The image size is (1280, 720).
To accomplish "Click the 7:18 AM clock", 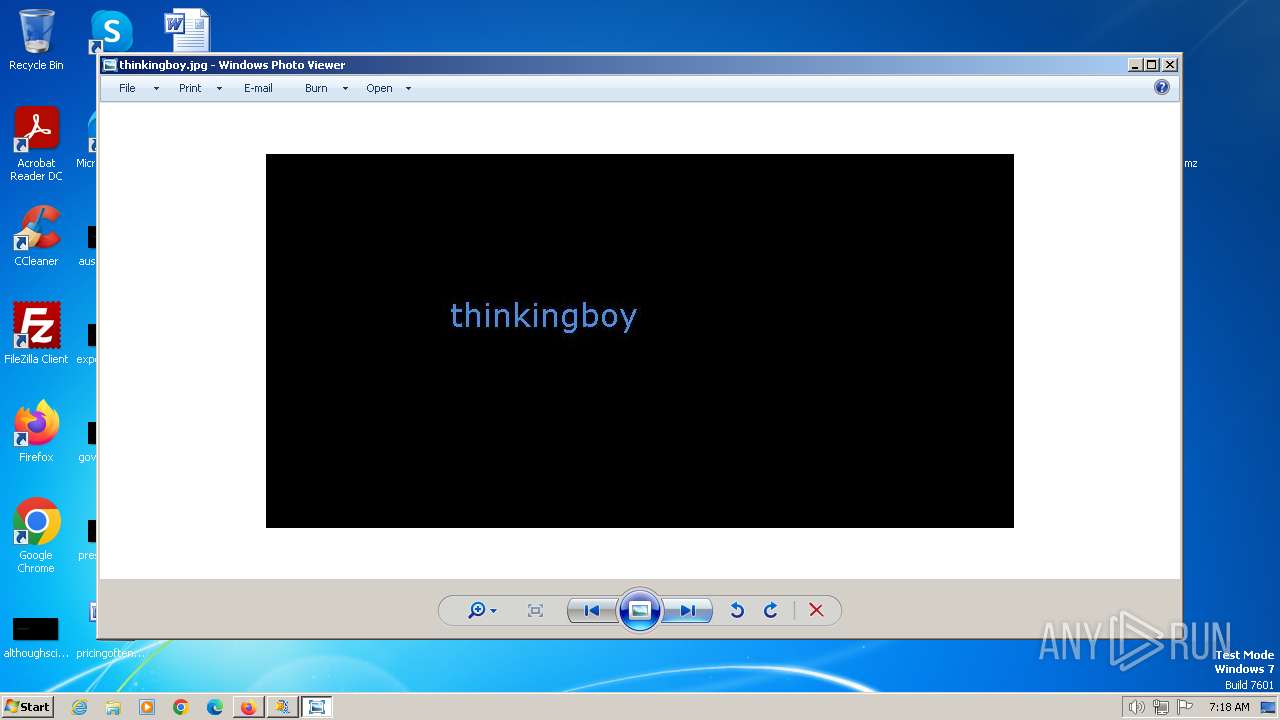I will 1229,707.
